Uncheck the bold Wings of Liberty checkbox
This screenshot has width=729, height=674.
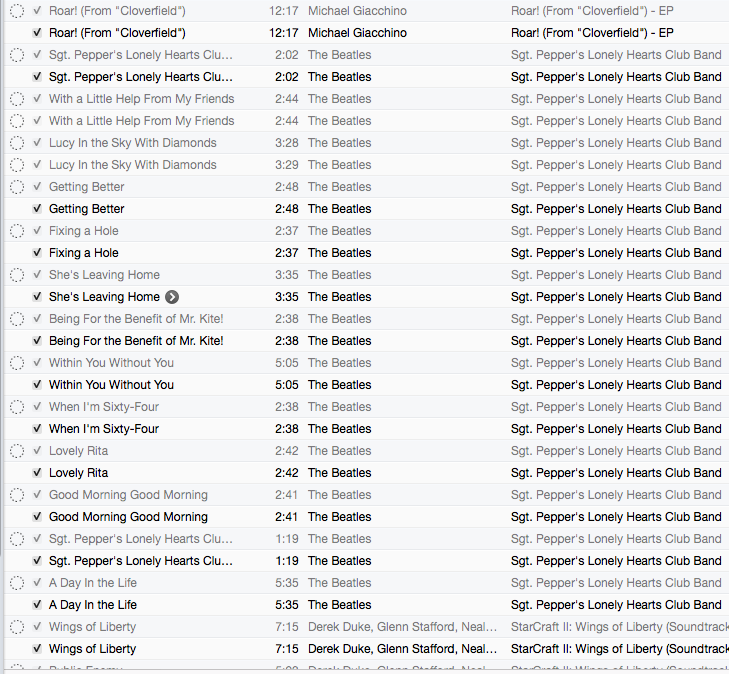(x=37, y=648)
